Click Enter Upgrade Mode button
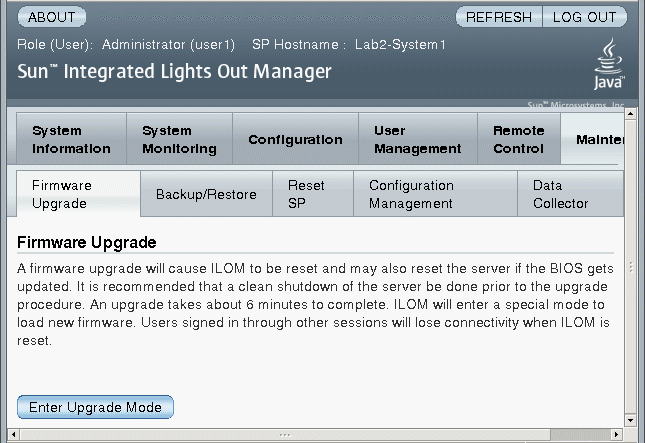This screenshot has width=645, height=443. click(95, 407)
